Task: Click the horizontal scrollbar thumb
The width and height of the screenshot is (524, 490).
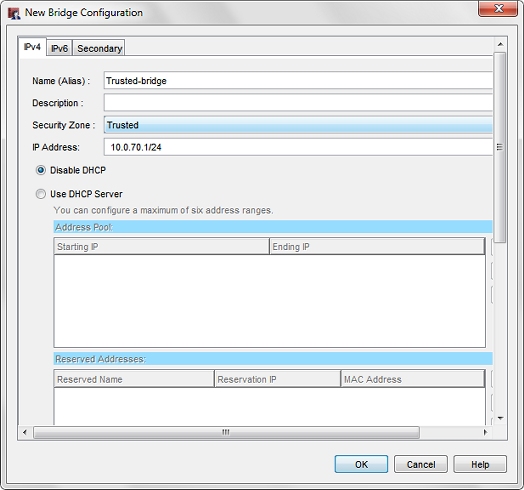Action: pyautogui.click(x=226, y=432)
